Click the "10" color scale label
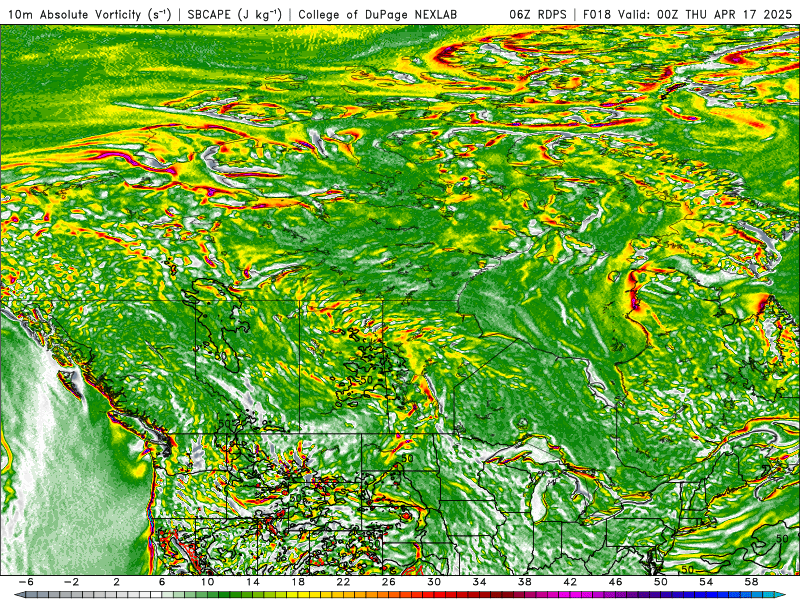Screen dimensions: 800x600 pos(207,582)
